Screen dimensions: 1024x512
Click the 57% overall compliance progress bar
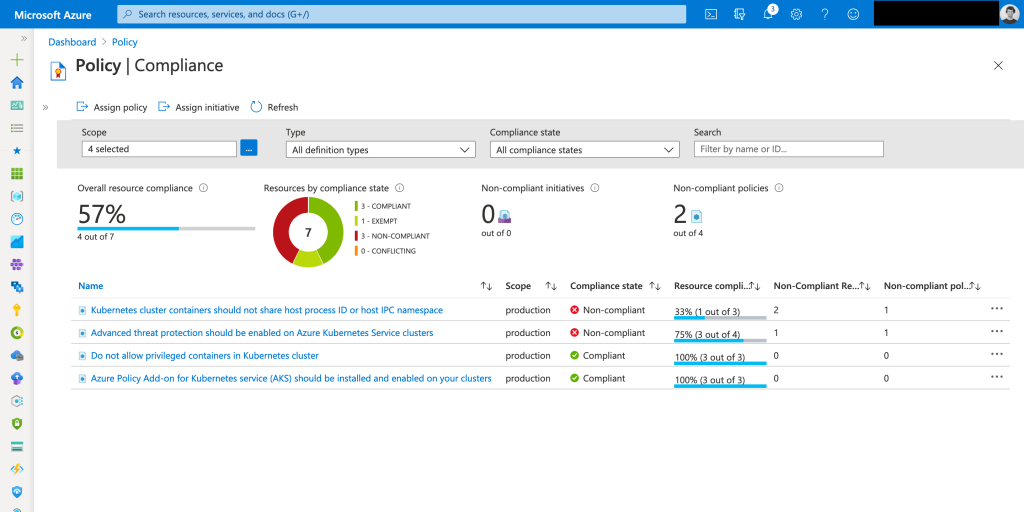(x=166, y=229)
